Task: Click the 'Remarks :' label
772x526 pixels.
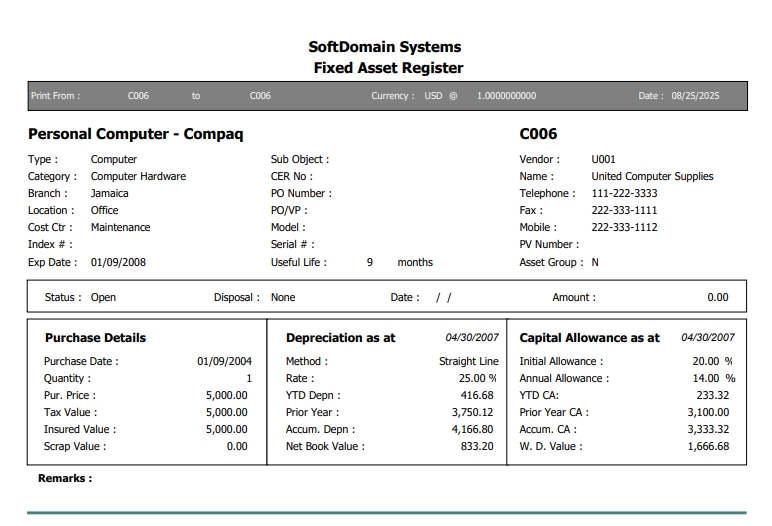Action: [x=65, y=478]
